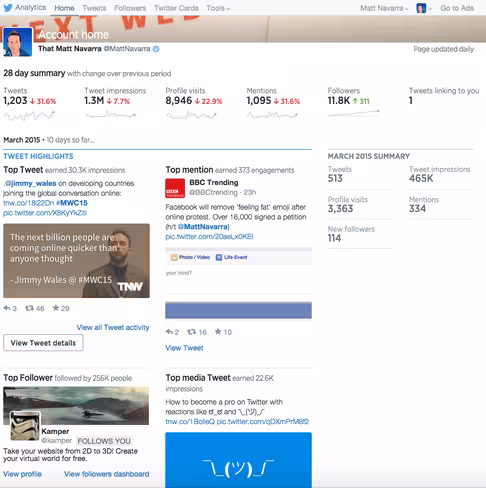Click the Mentions sparkline chart
The height and width of the screenshot is (488, 486).
click(x=272, y=115)
